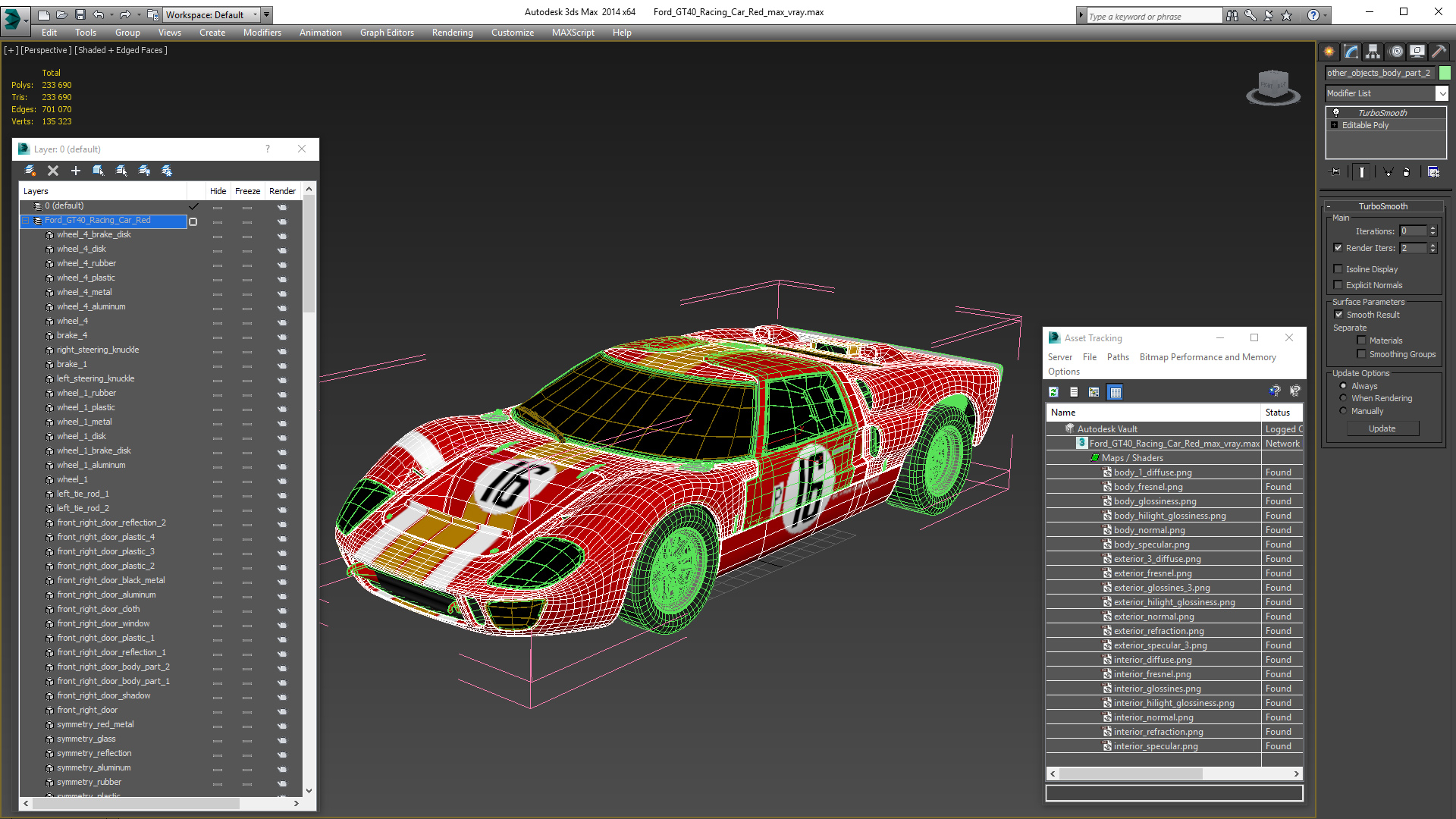Click the Update button in TurboSmooth

pyautogui.click(x=1382, y=428)
